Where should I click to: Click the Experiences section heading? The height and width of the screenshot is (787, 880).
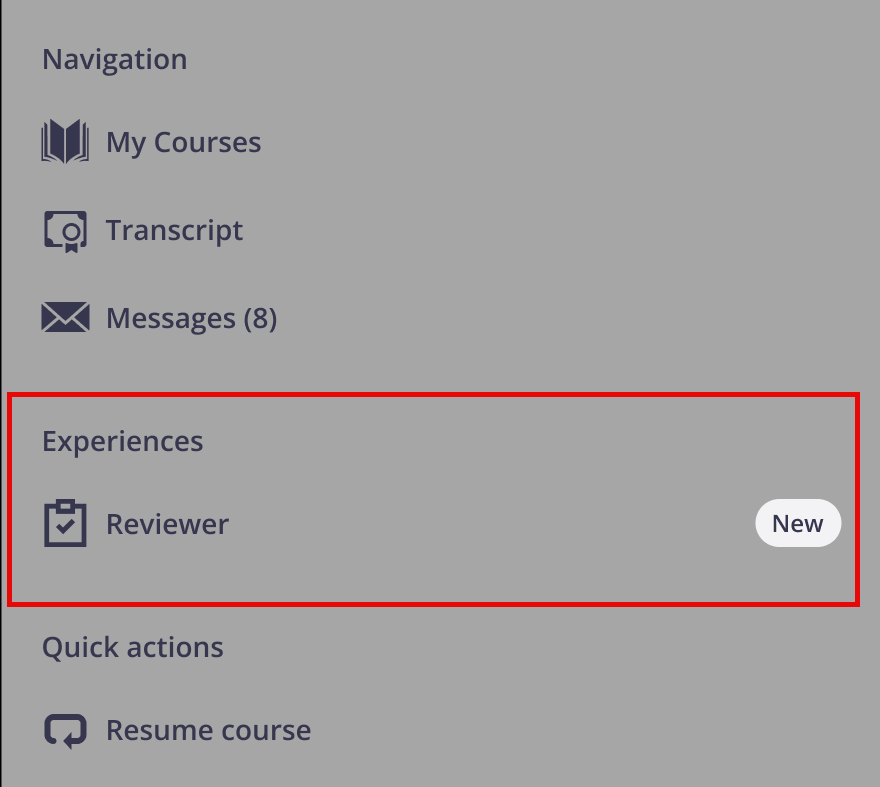[x=122, y=441]
